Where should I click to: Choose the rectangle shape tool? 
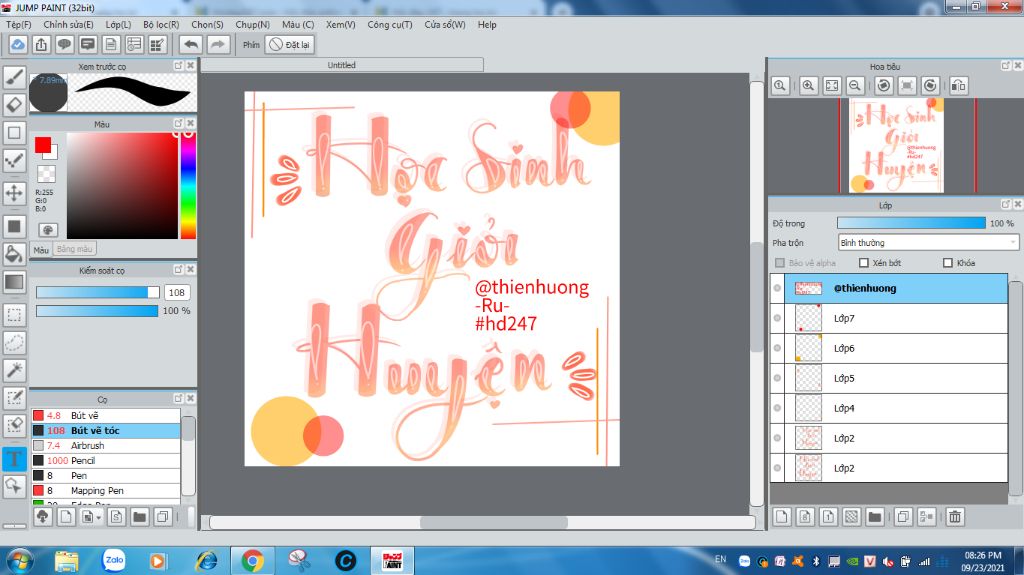(x=14, y=133)
